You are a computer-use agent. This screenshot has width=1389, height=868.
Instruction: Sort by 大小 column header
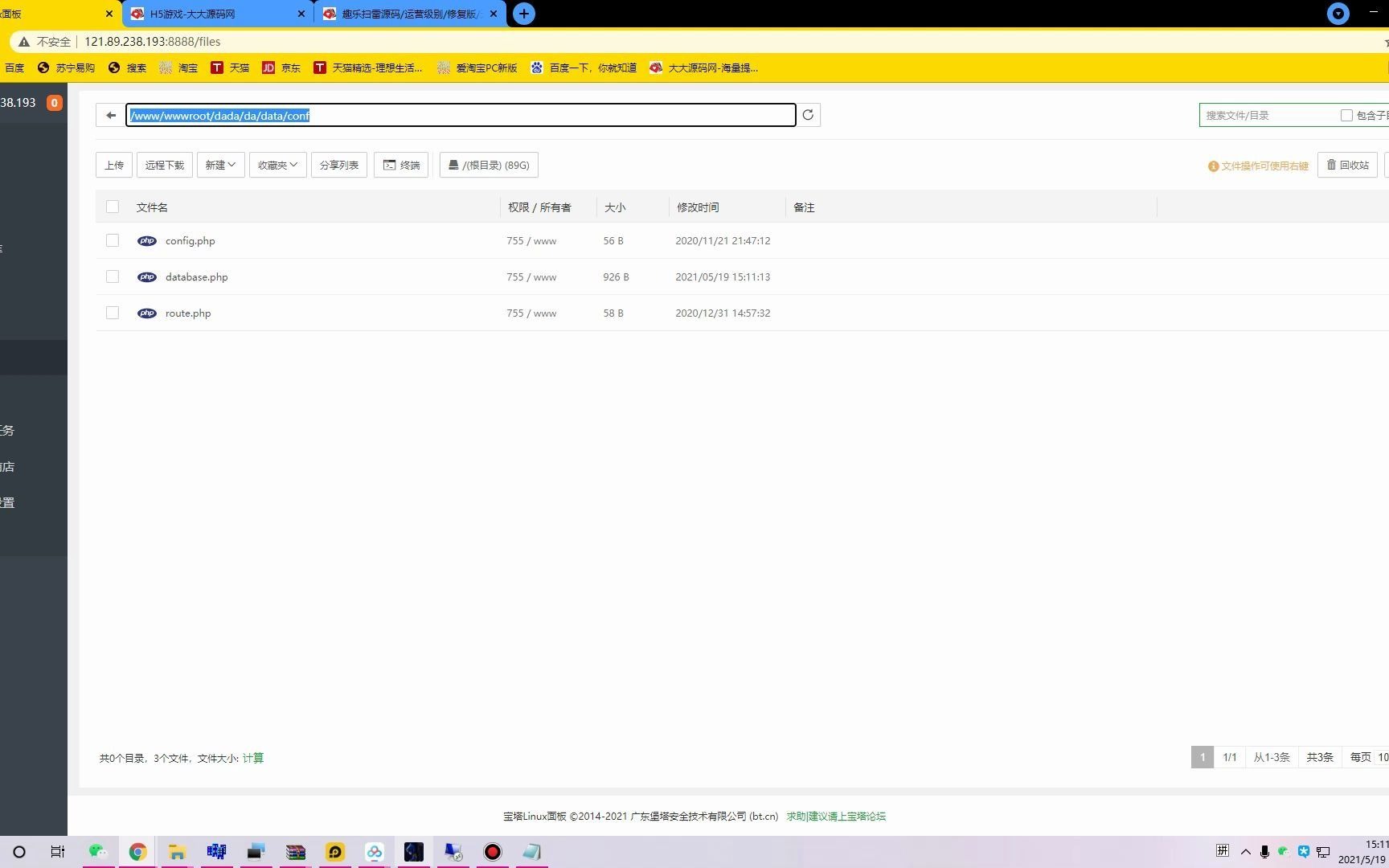click(615, 207)
